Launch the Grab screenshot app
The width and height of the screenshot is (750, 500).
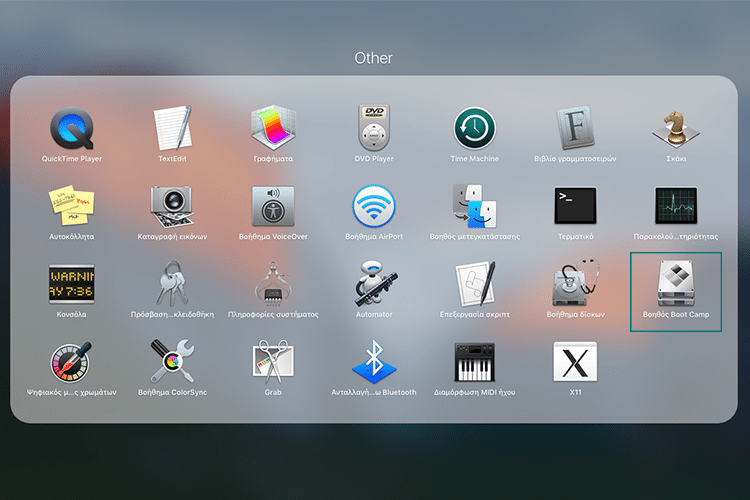pyautogui.click(x=273, y=362)
